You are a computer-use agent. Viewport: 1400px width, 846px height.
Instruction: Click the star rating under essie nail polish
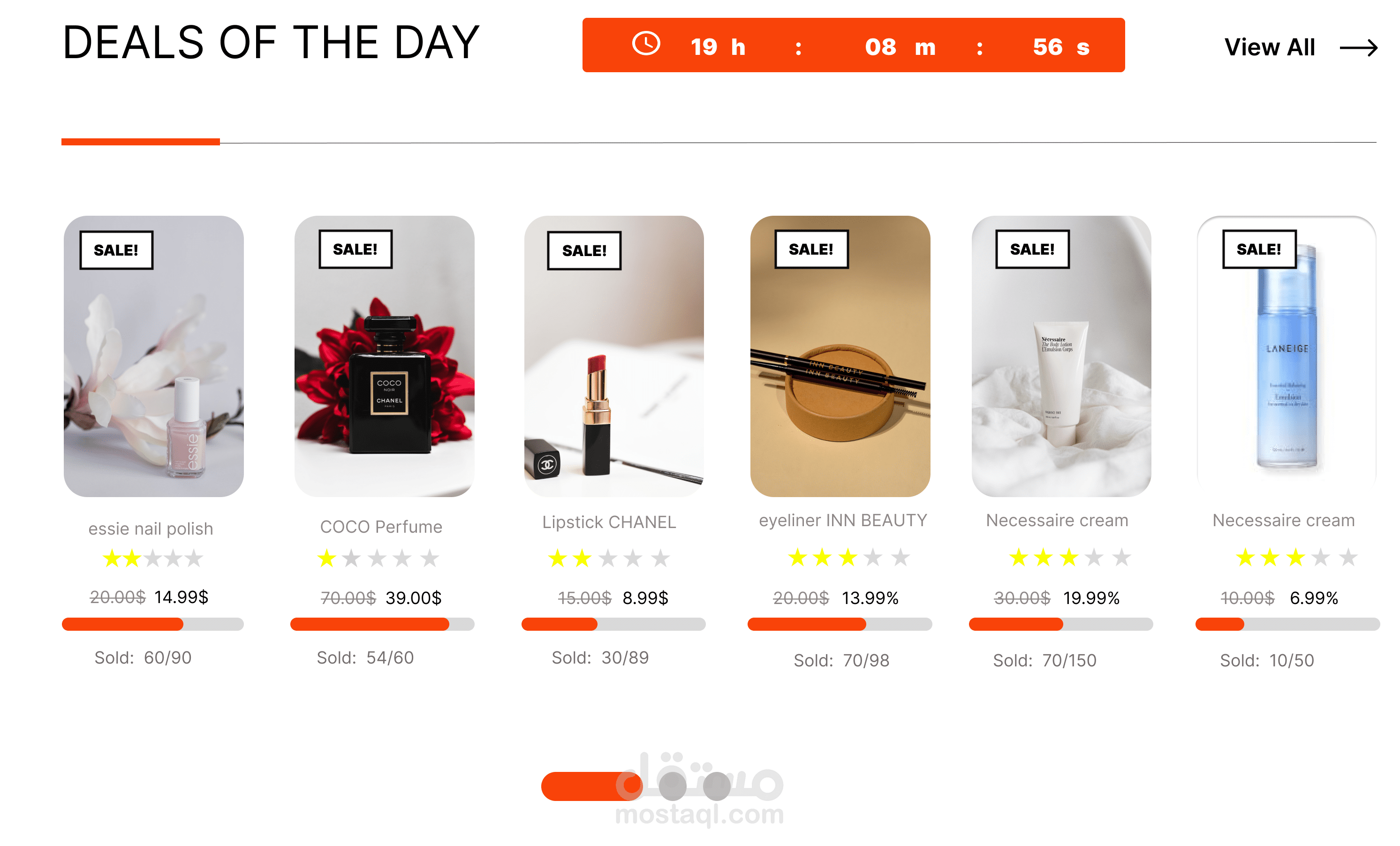152,559
